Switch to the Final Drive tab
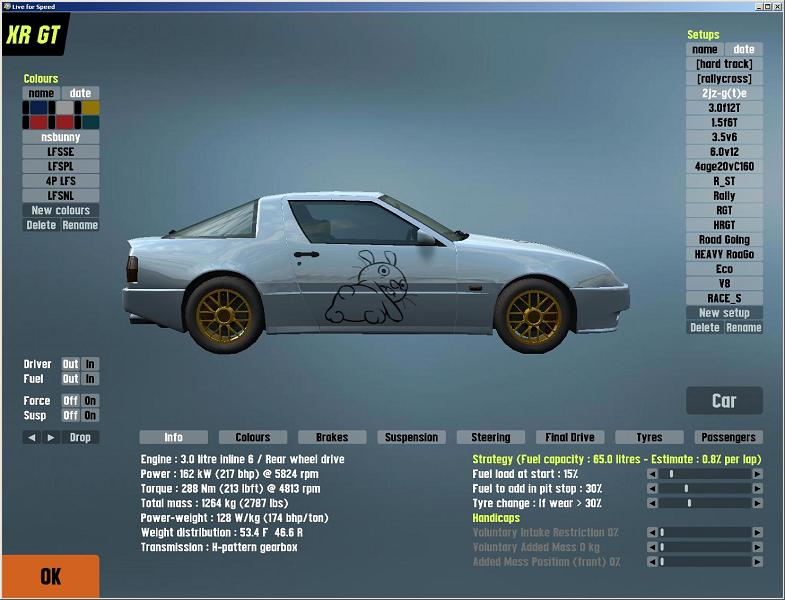Image resolution: width=785 pixels, height=600 pixels. [x=570, y=437]
